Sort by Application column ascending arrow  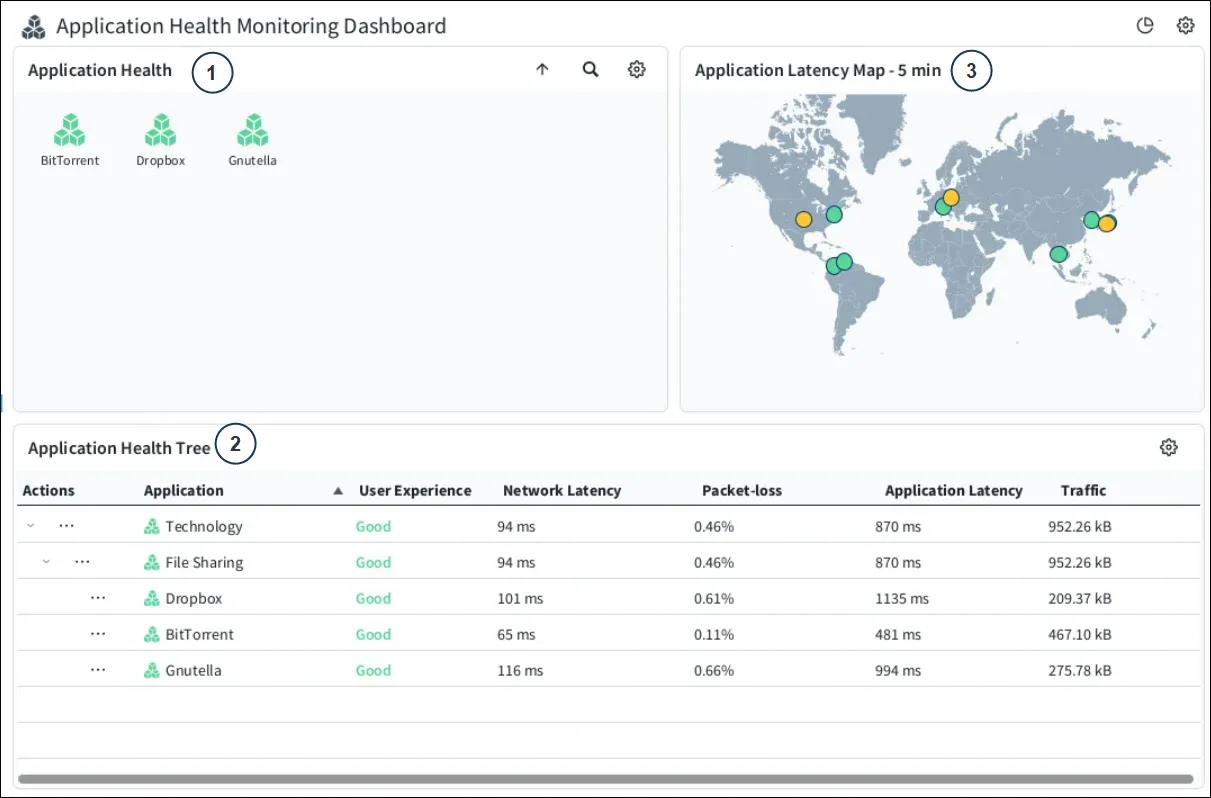[338, 491]
